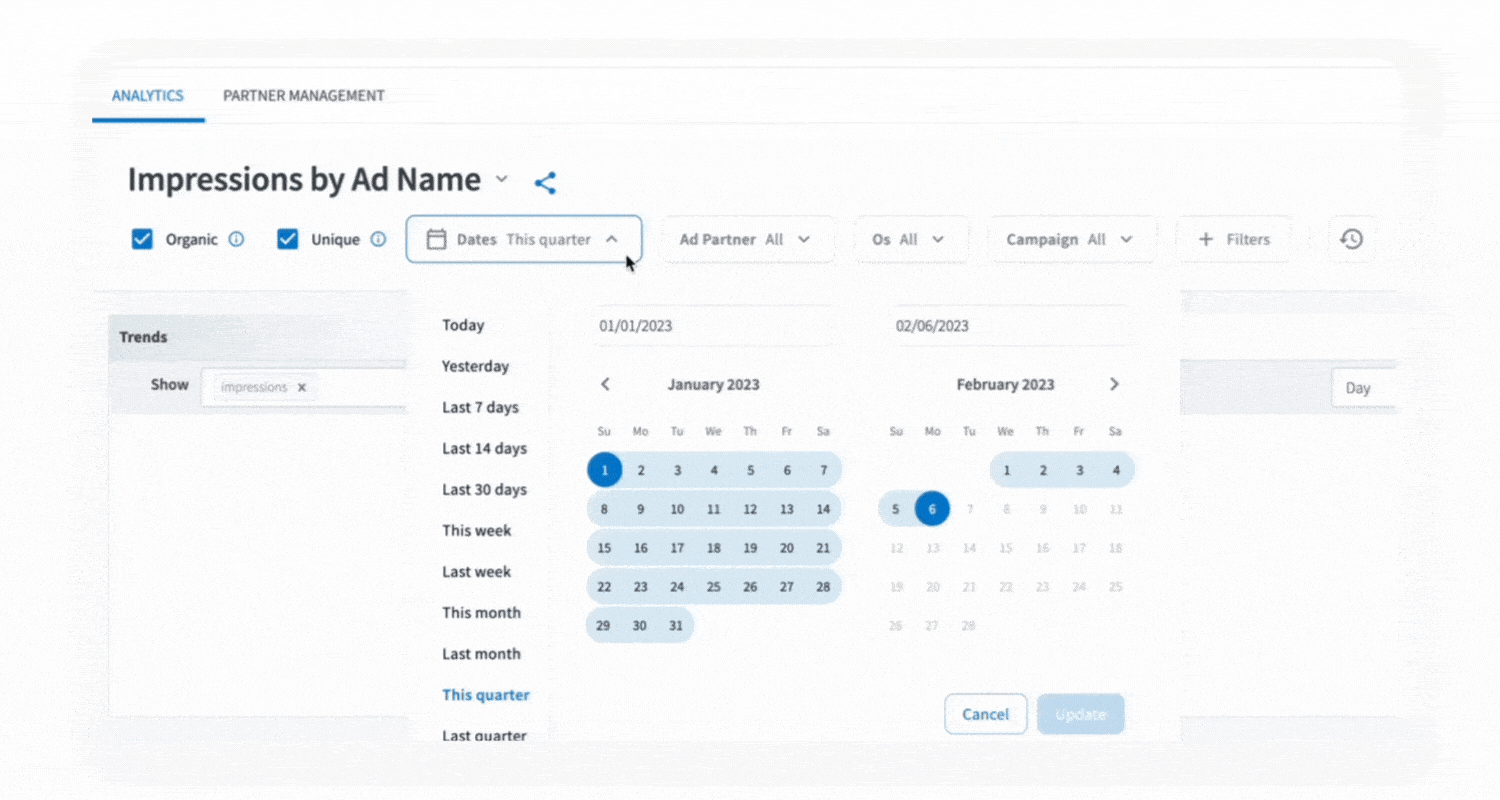
Task: Uncheck the Unique checkbox
Action: (x=288, y=239)
